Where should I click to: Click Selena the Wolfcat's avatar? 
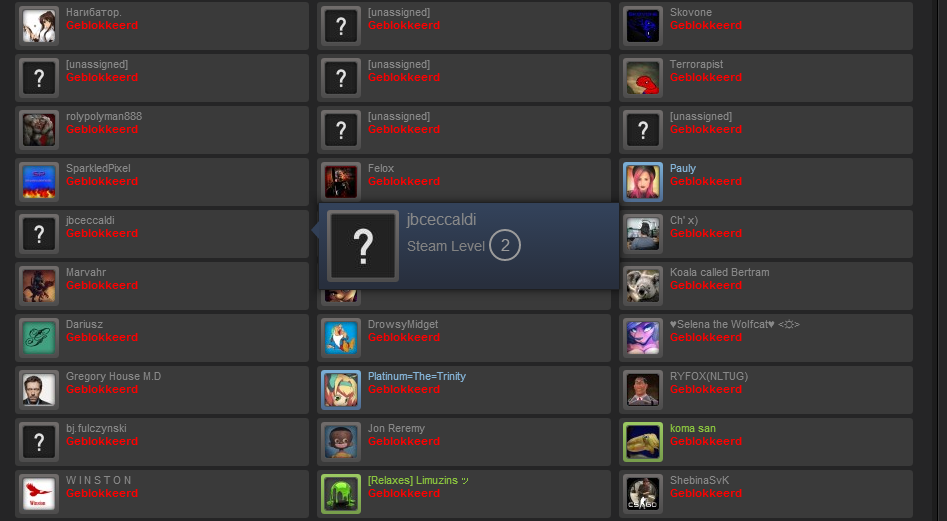pos(643,337)
